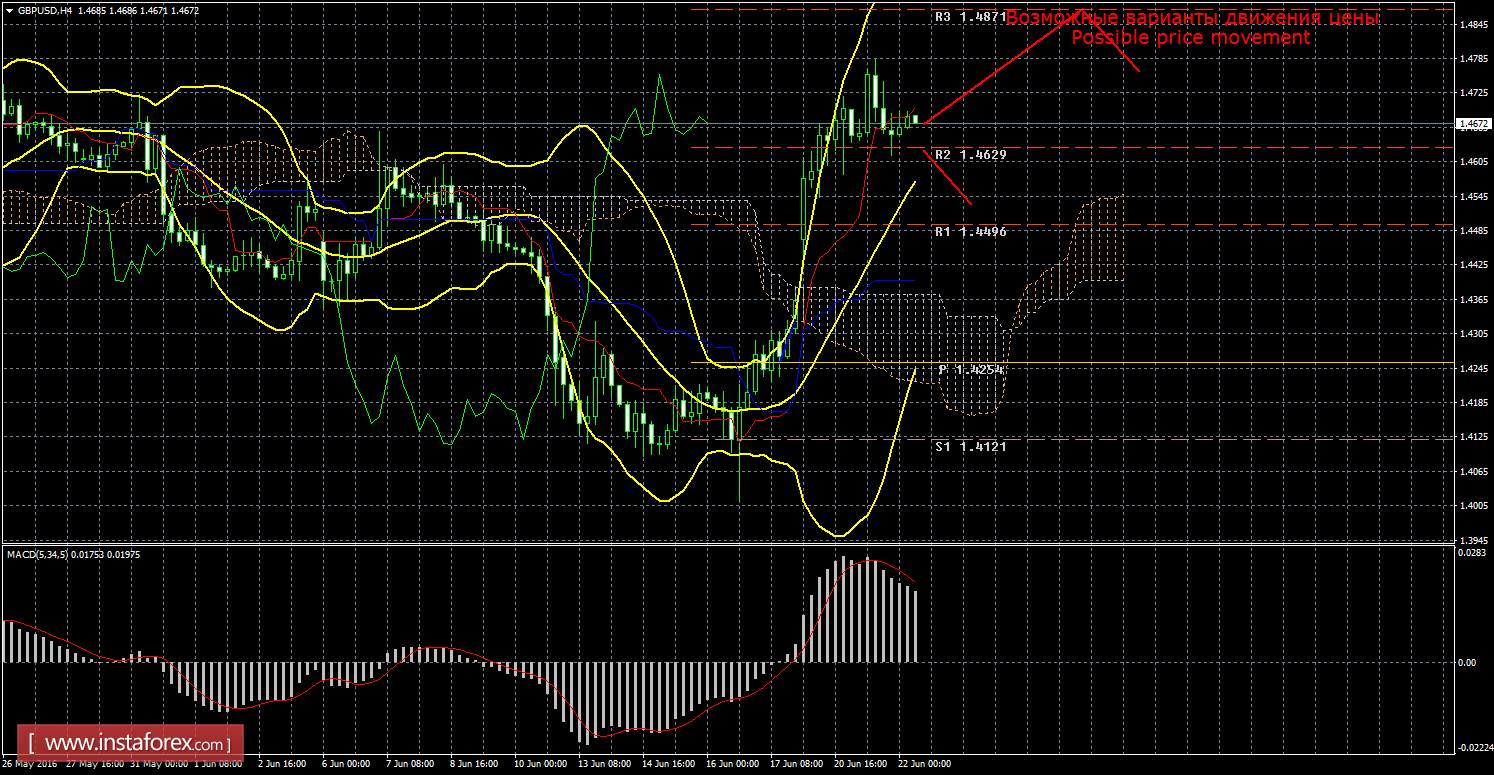Image resolution: width=1494 pixels, height=775 pixels.
Task: Click the 1.4005 value on price axis
Action: coord(1471,505)
